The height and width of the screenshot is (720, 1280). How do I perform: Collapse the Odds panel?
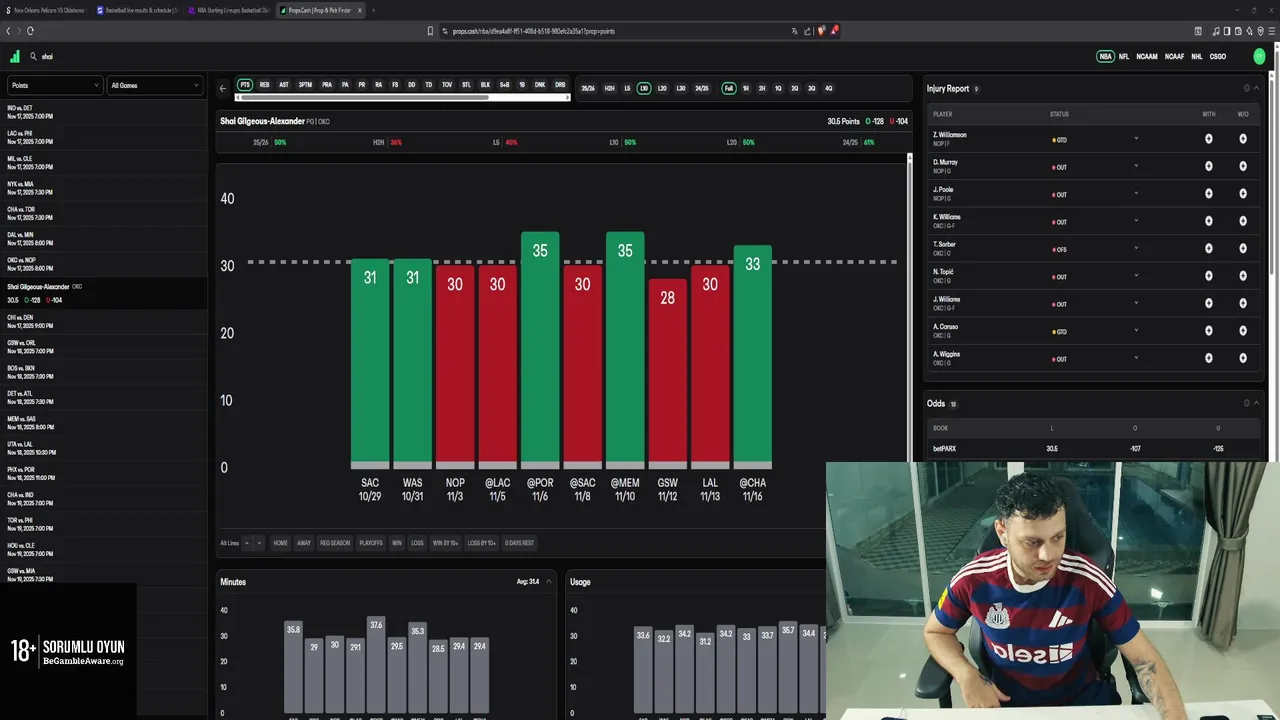[1257, 403]
